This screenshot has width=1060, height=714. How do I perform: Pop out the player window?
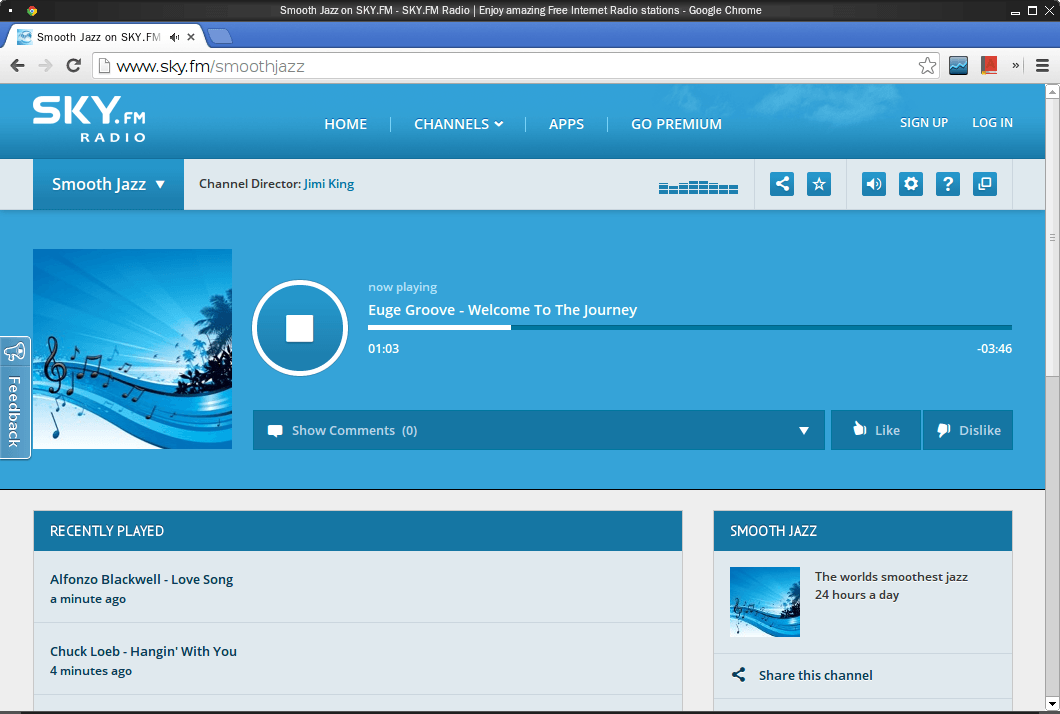(984, 184)
